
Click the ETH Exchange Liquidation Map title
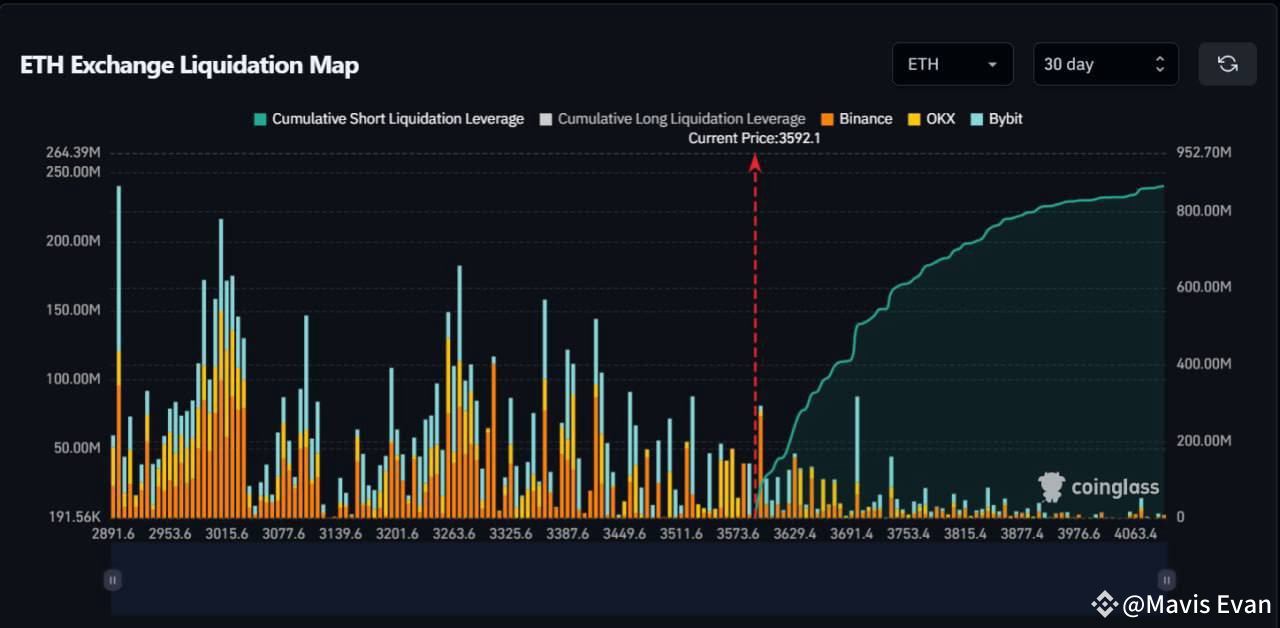(188, 64)
